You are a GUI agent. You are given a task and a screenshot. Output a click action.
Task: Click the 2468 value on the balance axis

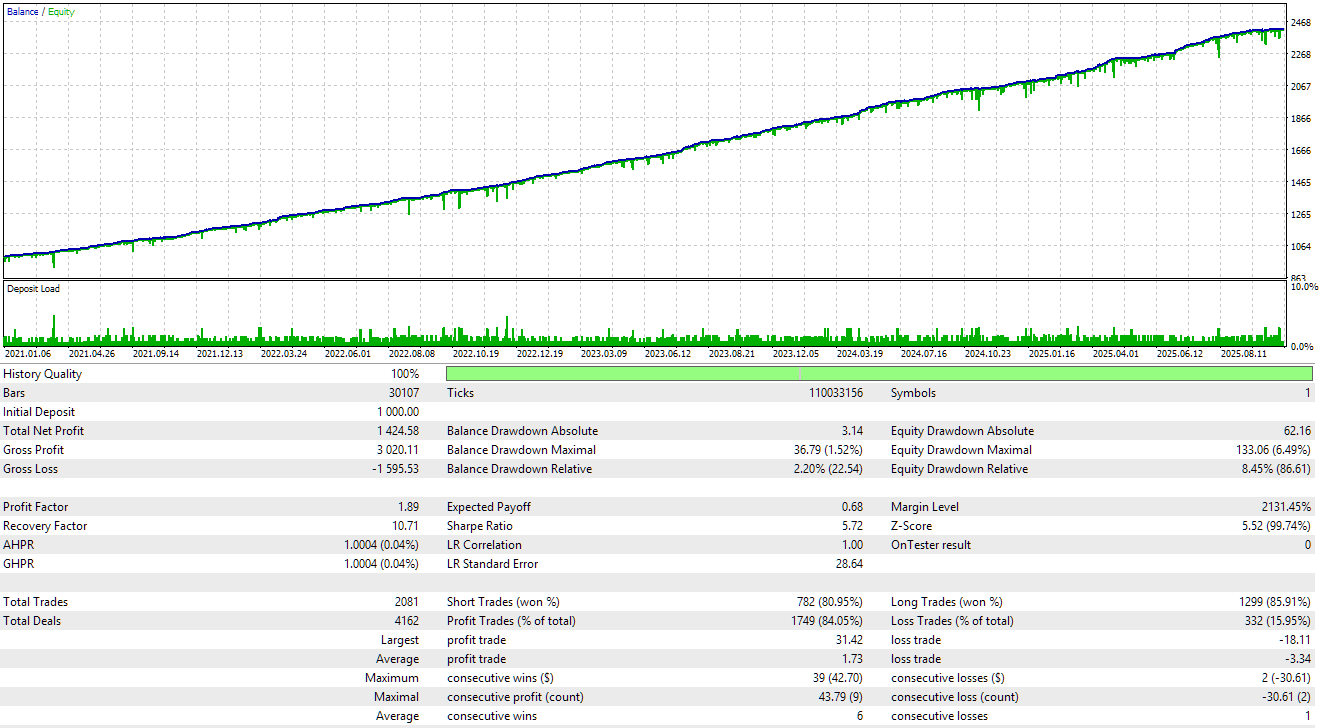1301,23
